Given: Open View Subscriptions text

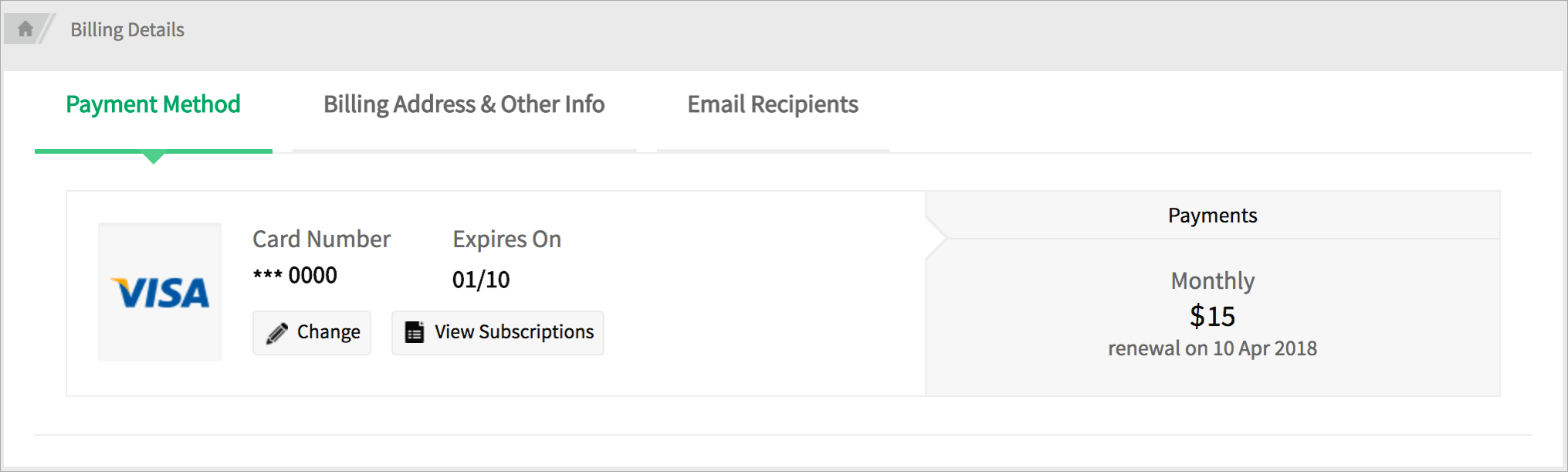Looking at the screenshot, I should click(514, 332).
